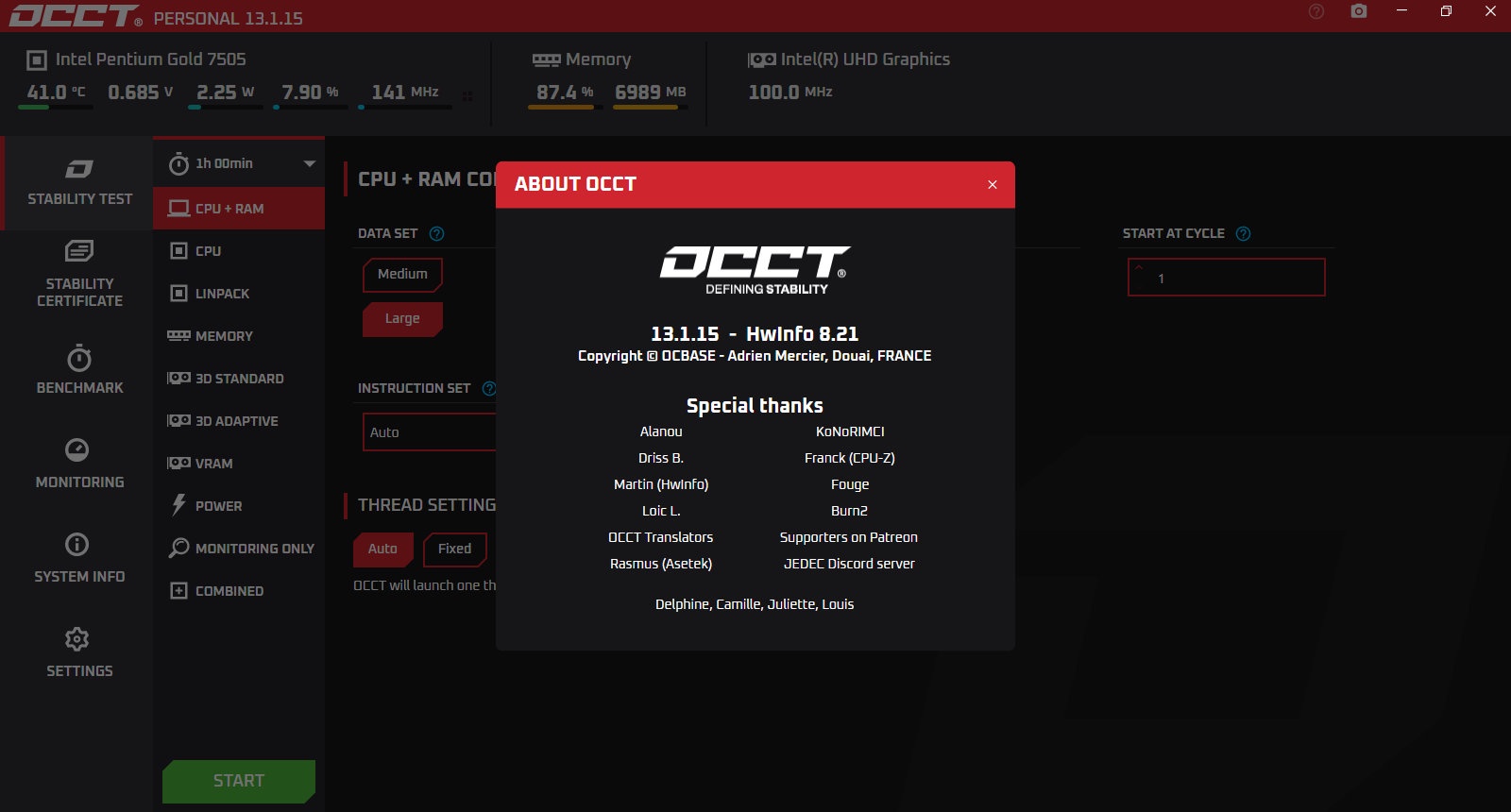Restore down the OCCT window

1446,11
